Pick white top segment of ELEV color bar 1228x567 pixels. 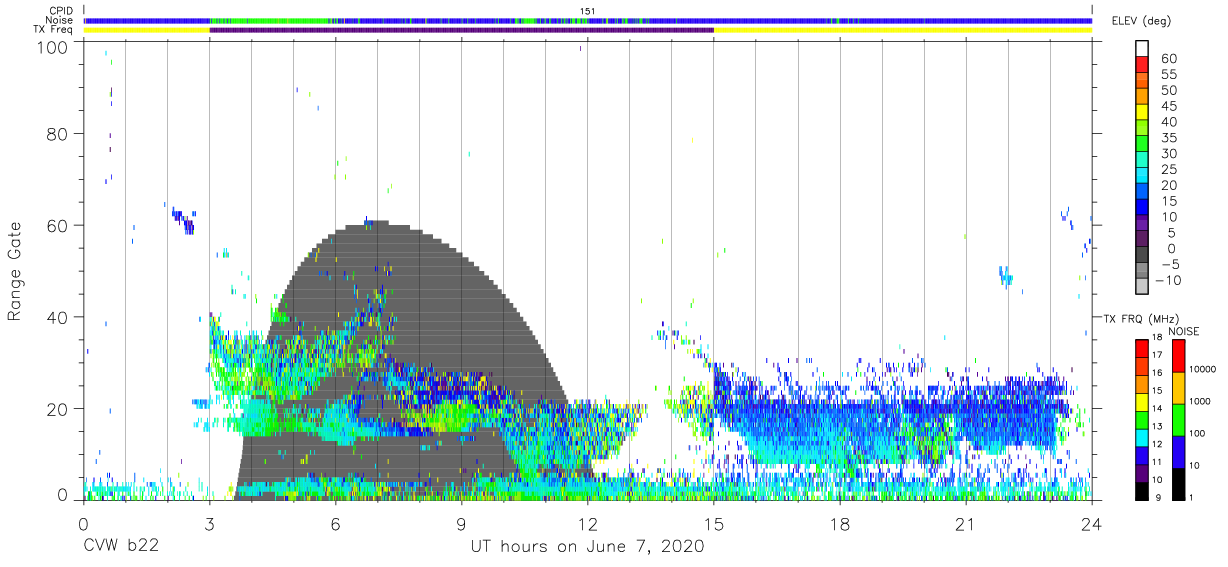point(1143,47)
